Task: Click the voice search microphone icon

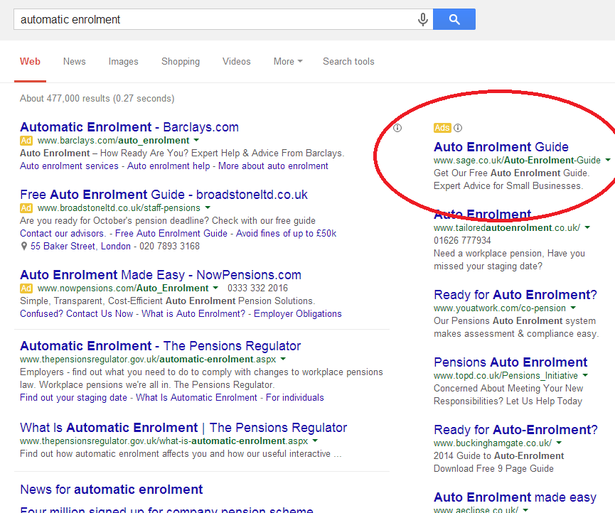Action: pyautogui.click(x=422, y=19)
